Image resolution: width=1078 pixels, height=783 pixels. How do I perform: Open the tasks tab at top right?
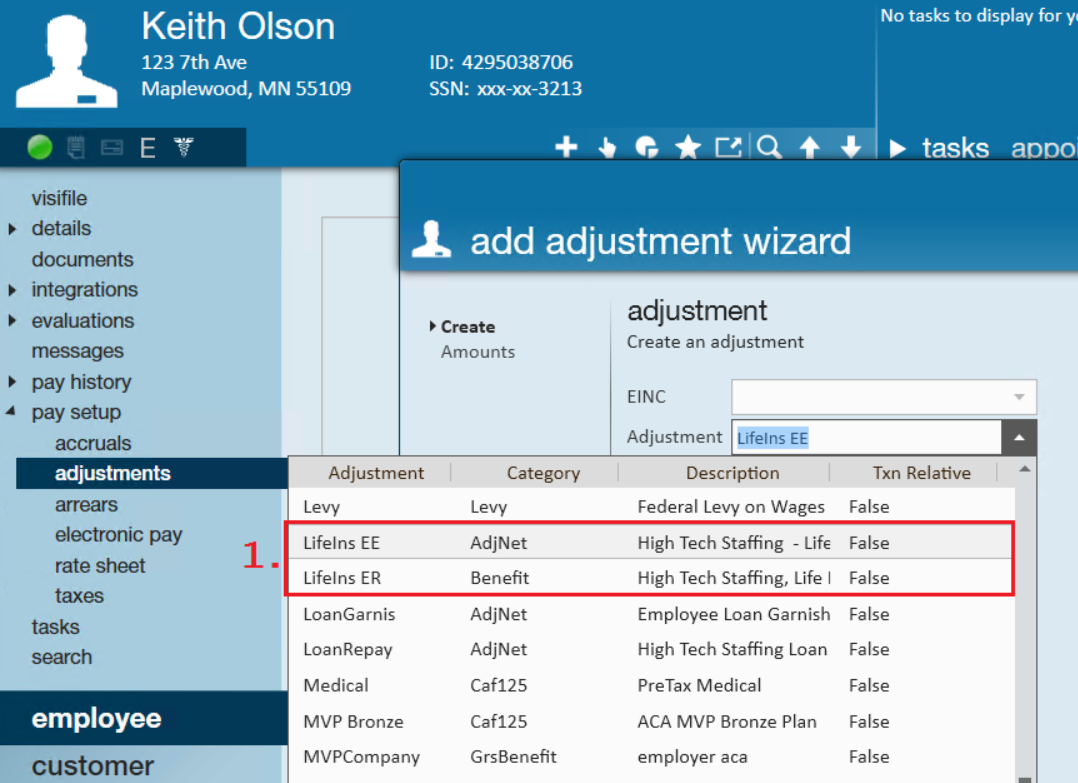point(955,148)
